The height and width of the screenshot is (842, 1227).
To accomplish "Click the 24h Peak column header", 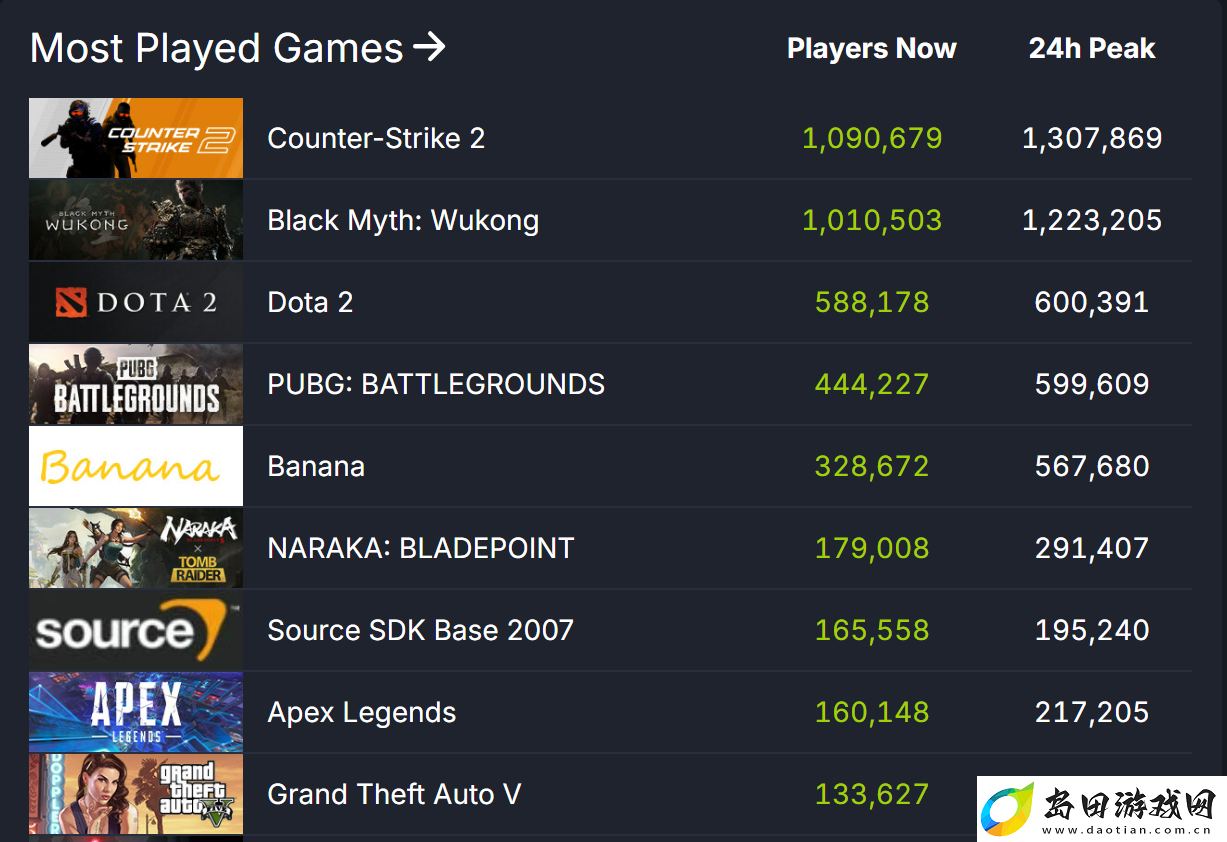I will click(x=1092, y=48).
